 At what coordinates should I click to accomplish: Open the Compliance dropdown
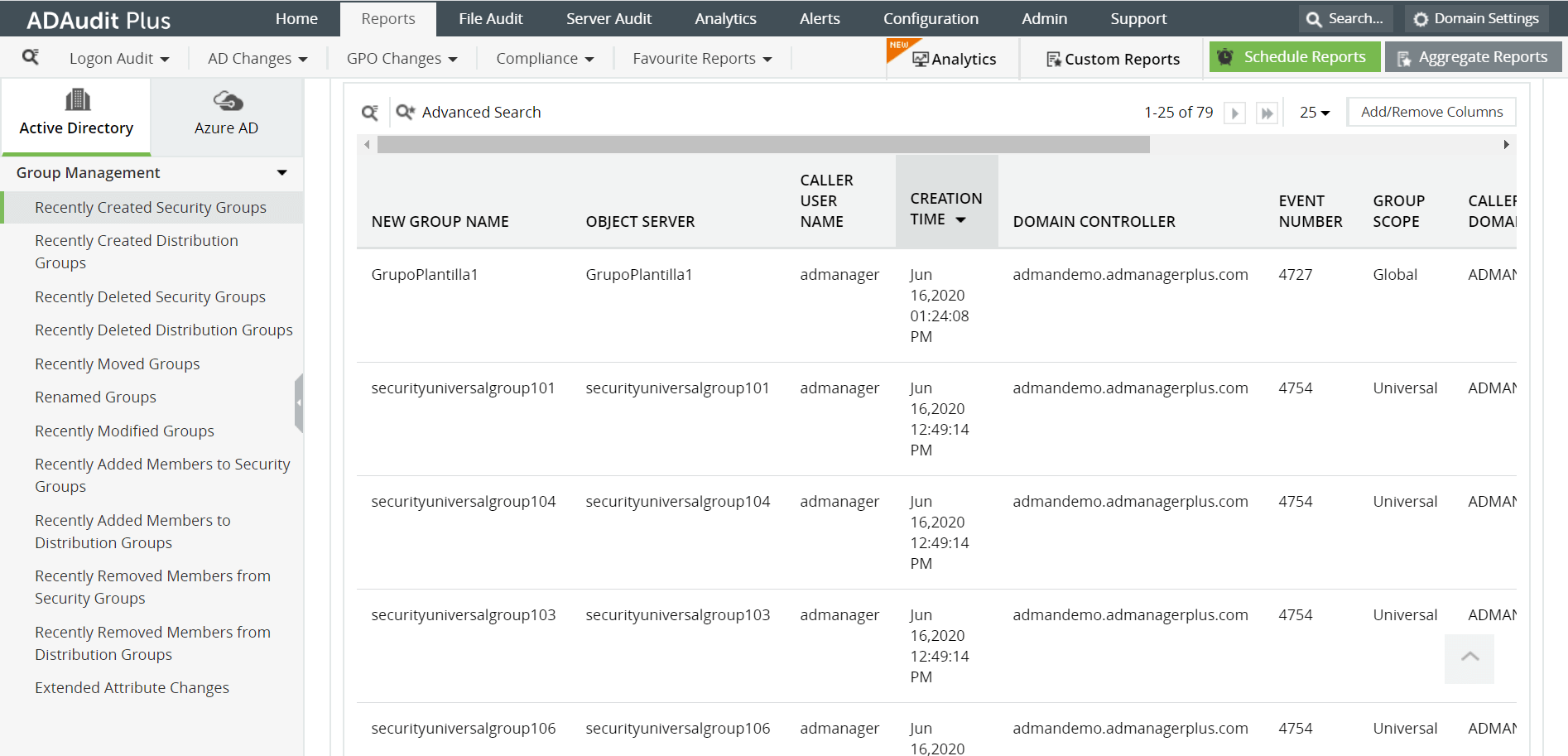tap(545, 59)
